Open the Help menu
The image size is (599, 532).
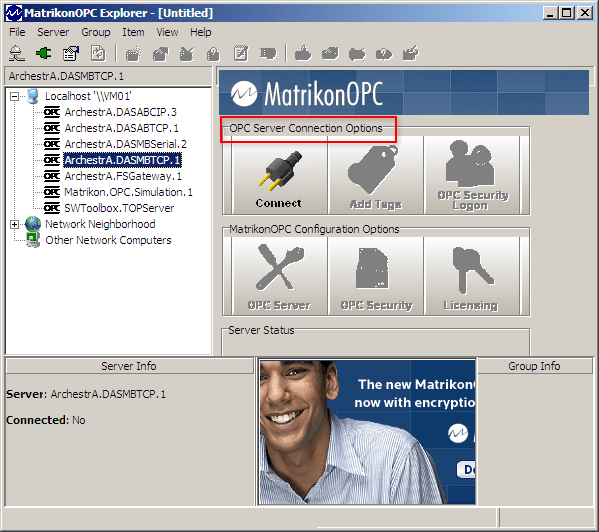tap(201, 32)
